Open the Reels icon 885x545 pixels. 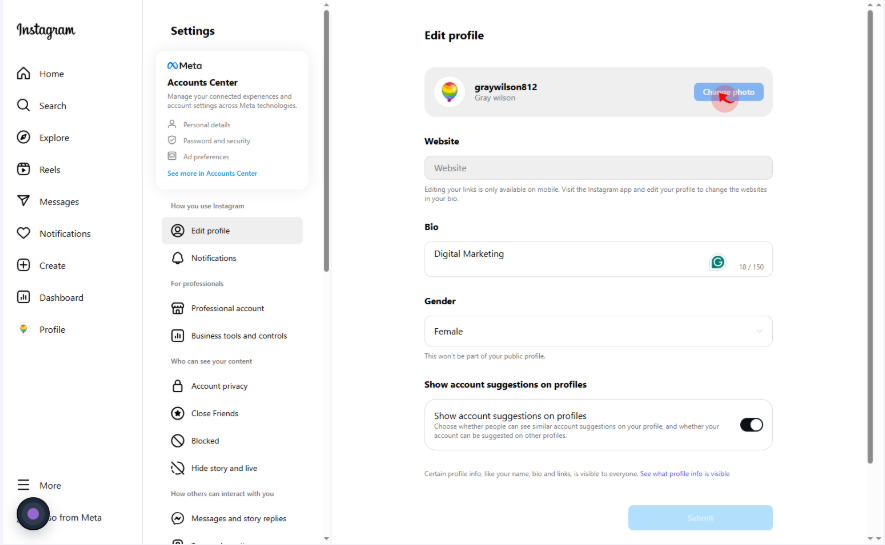23,169
